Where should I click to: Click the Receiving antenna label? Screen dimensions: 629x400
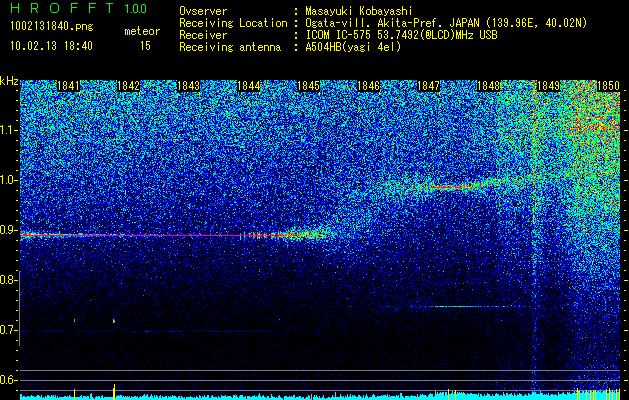(230, 47)
